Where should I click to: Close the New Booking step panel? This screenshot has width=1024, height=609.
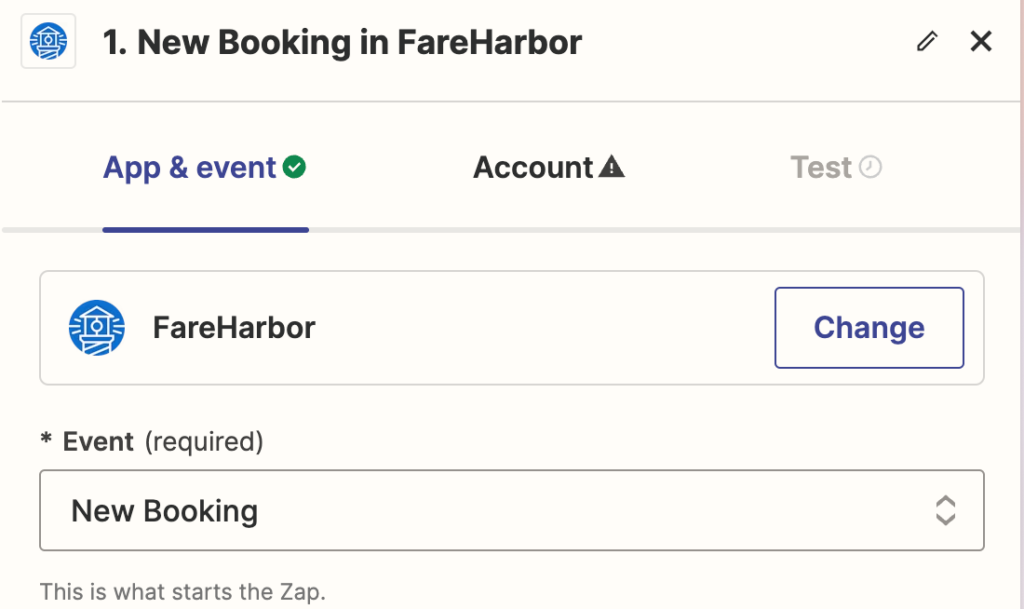point(981,41)
